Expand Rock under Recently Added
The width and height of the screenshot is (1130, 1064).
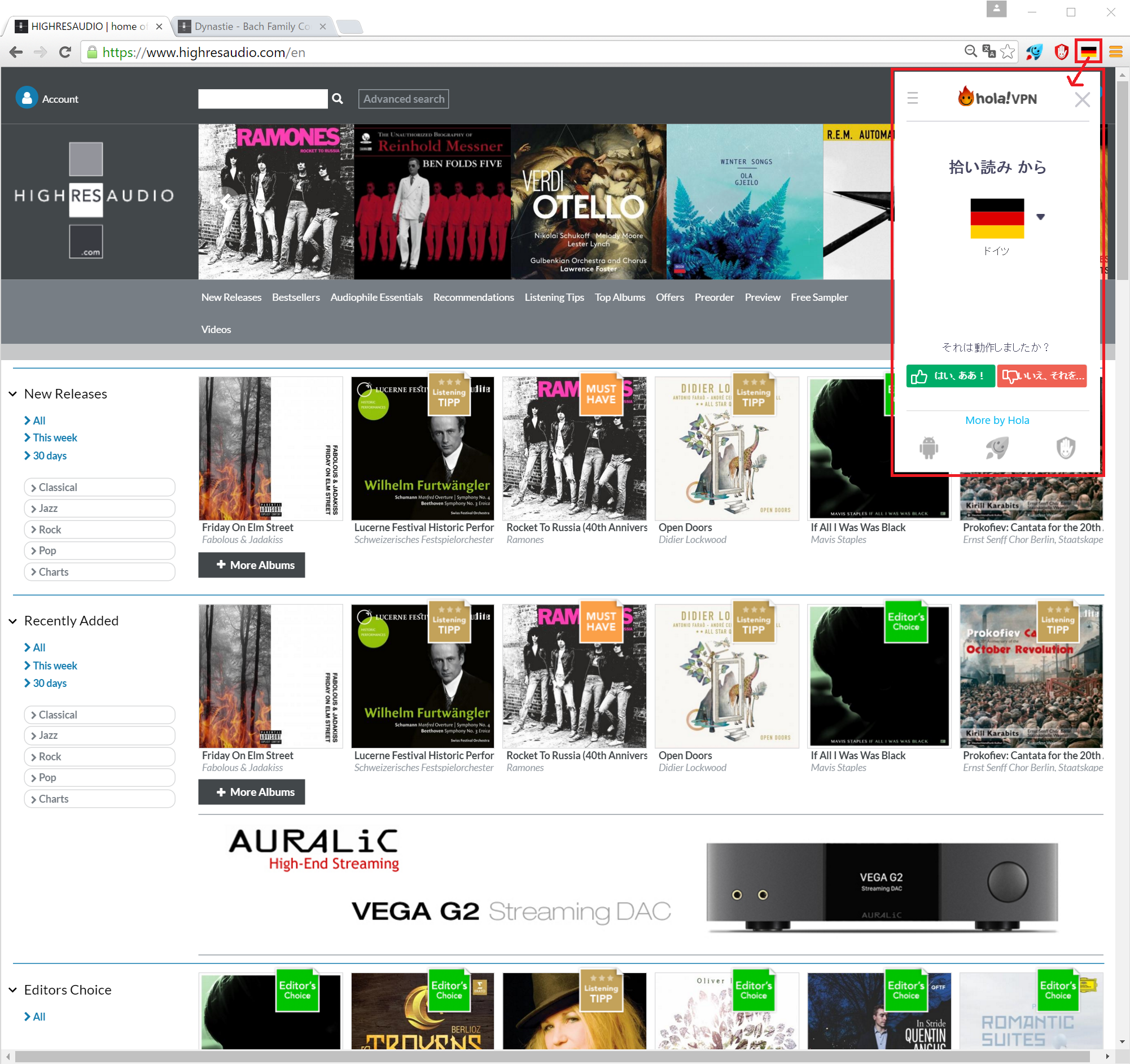point(99,756)
